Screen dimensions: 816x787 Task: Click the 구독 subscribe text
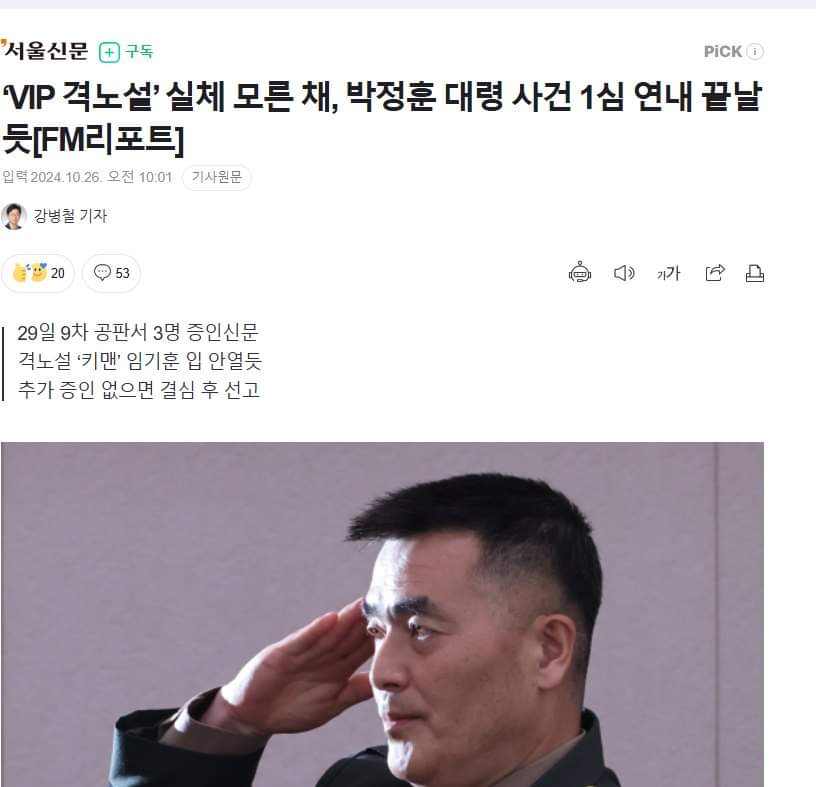click(x=139, y=52)
